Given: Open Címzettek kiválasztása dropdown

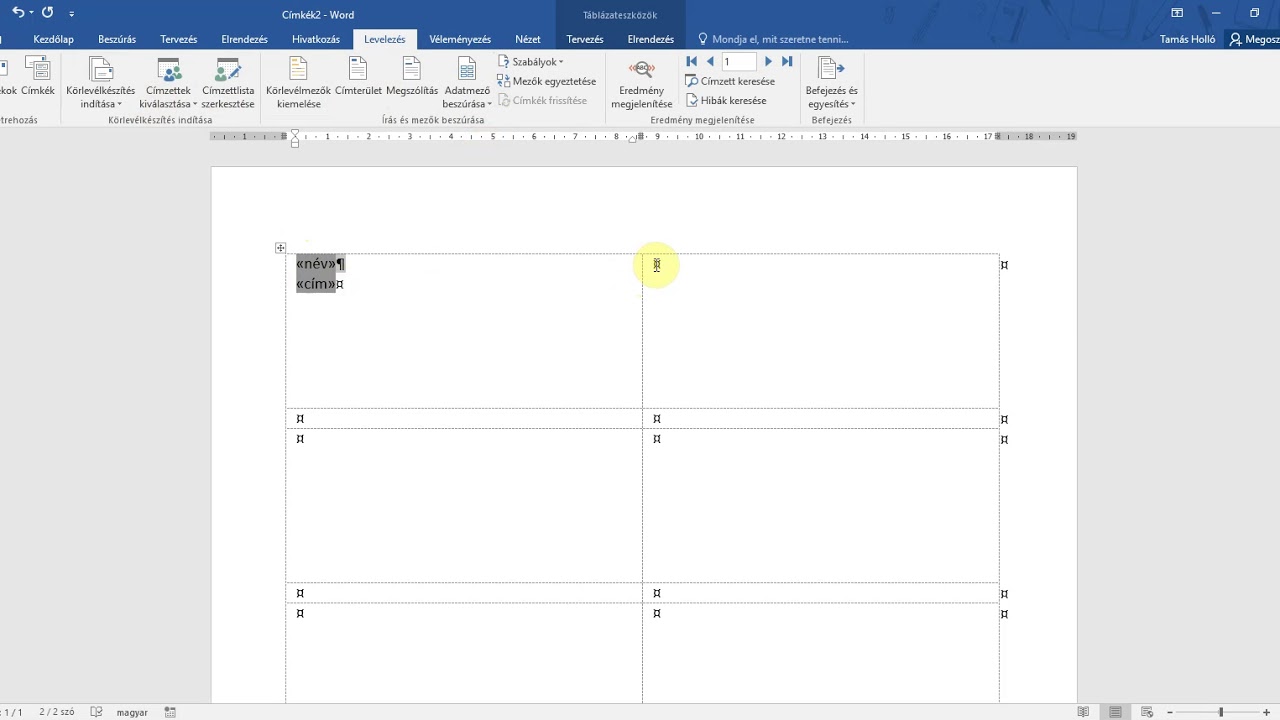Looking at the screenshot, I should pos(168,82).
